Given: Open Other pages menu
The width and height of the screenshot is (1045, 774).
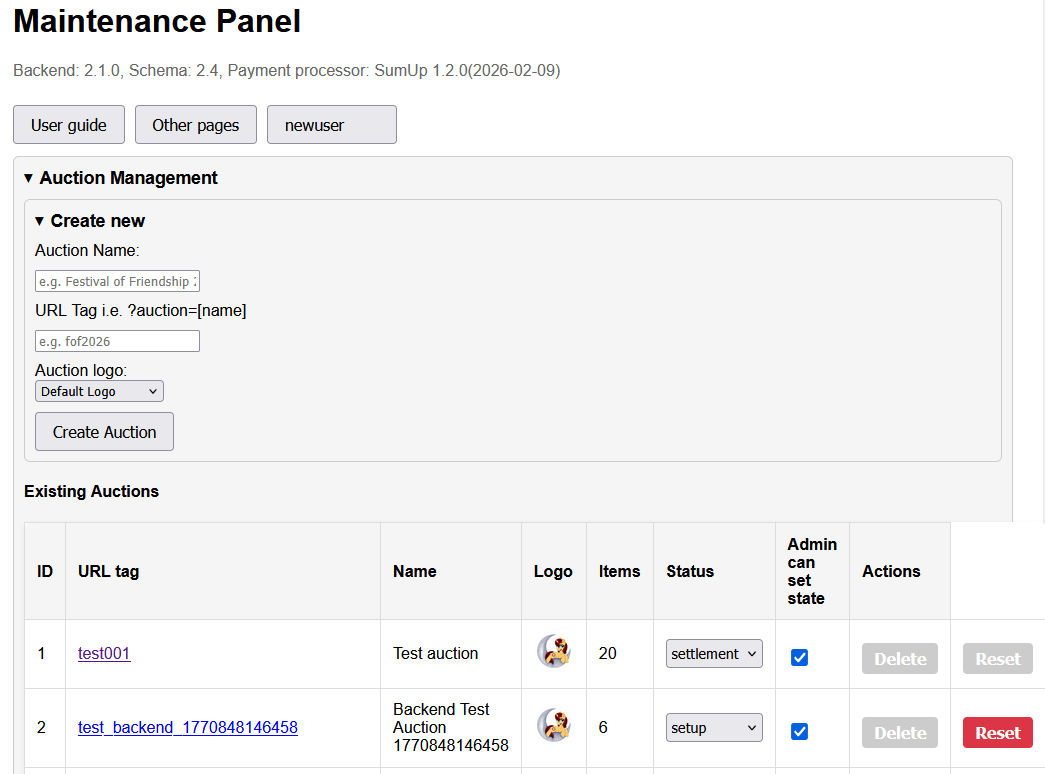Looking at the screenshot, I should (196, 125).
